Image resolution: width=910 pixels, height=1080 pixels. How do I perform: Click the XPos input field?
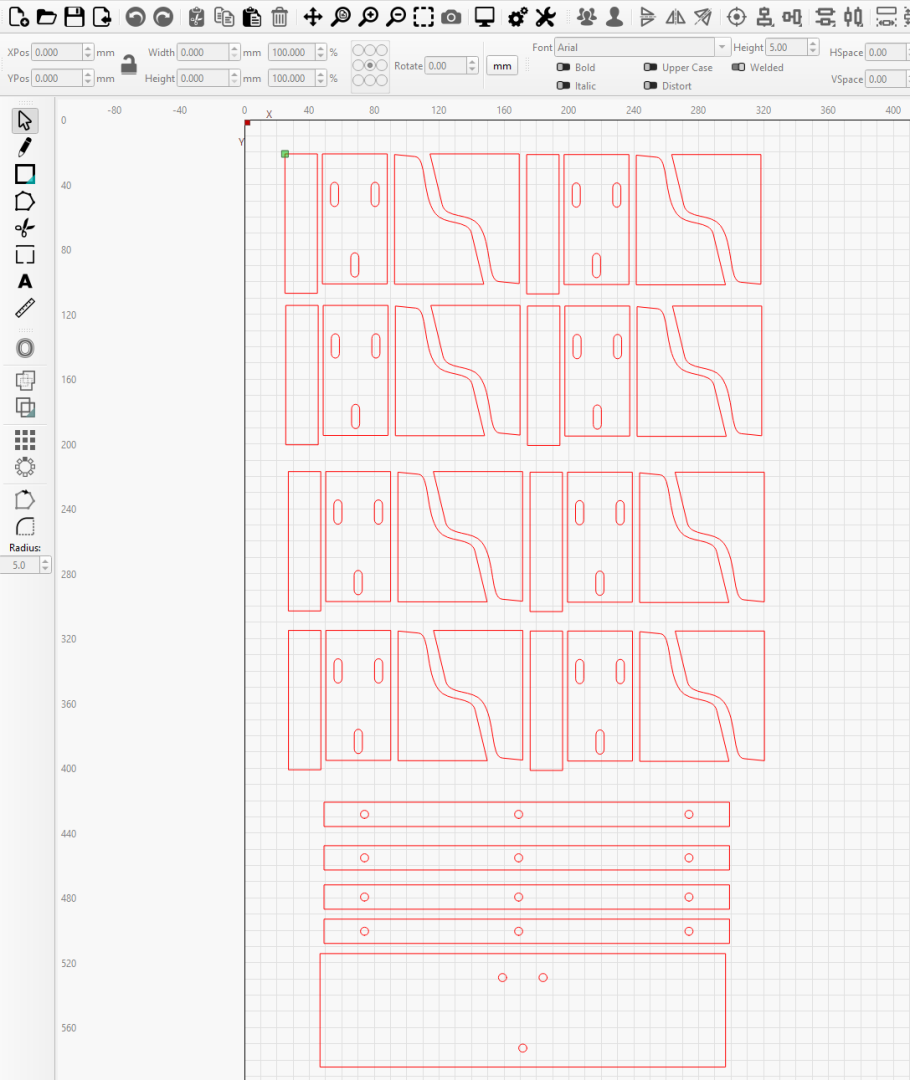[56, 52]
